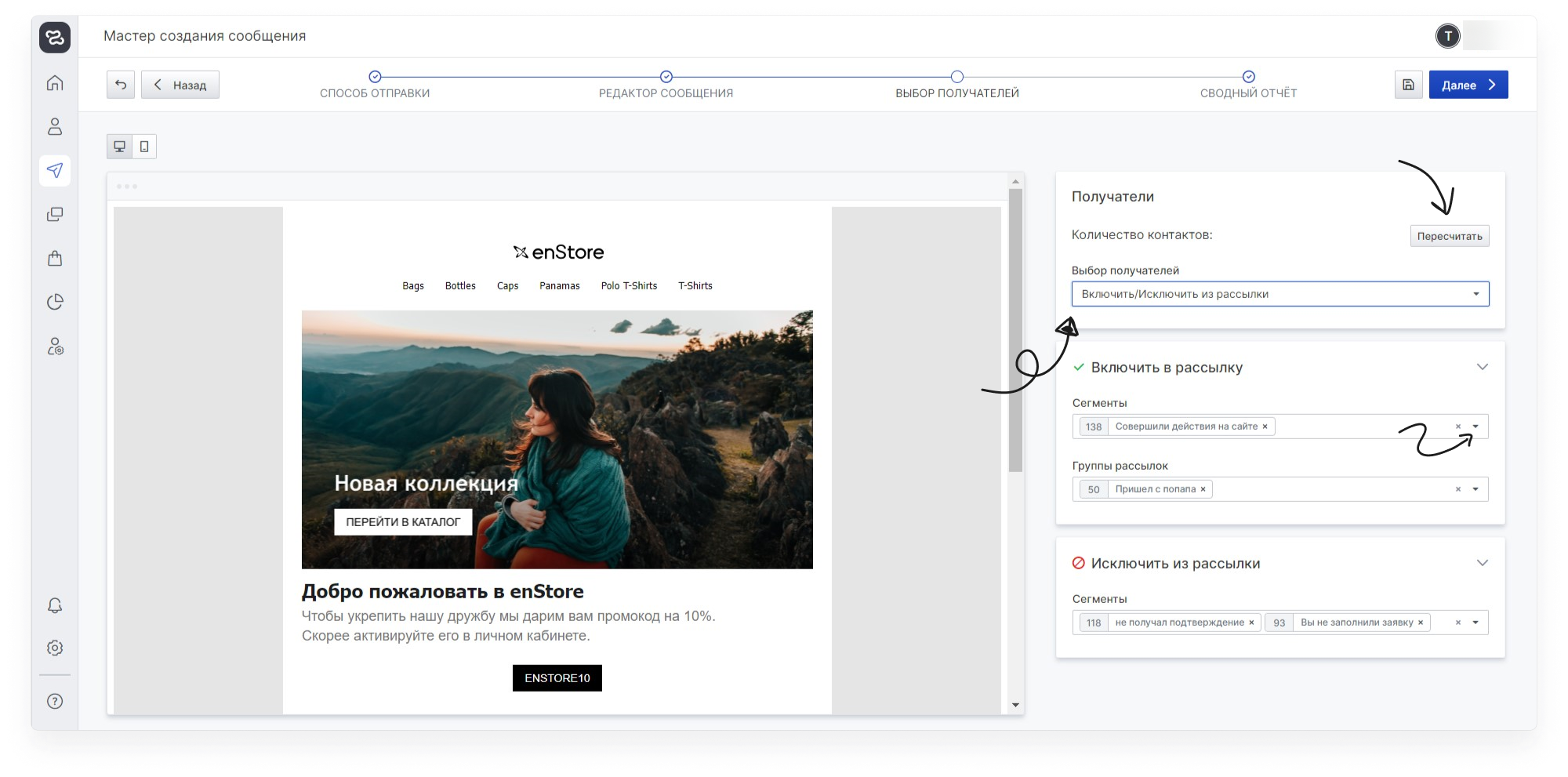
Task: Collapse the Исключить из рассылки section
Action: tap(1483, 563)
